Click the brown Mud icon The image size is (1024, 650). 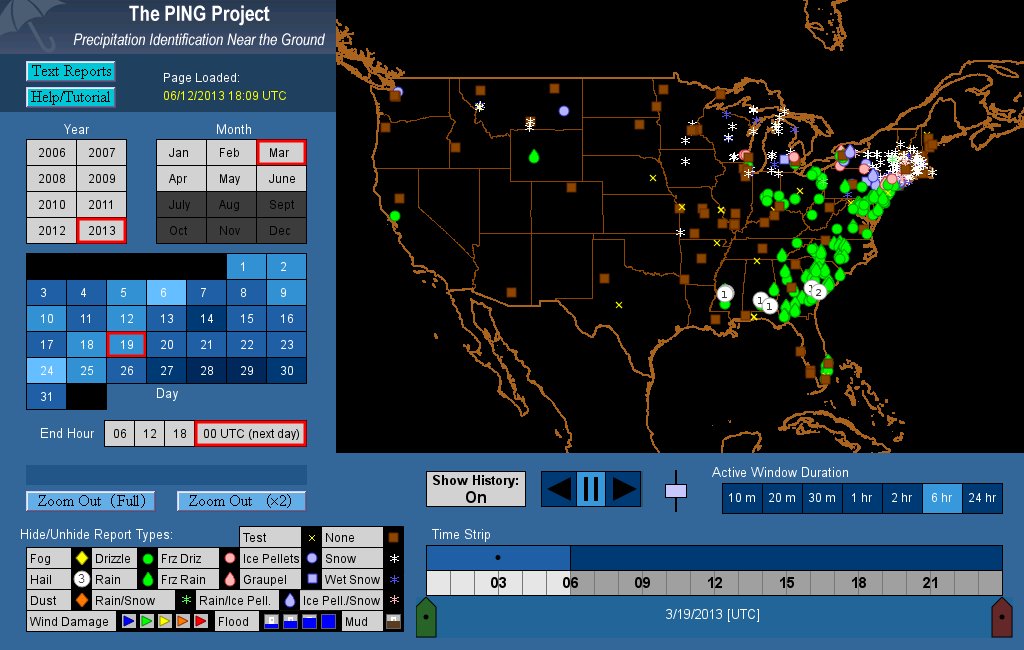point(393,621)
